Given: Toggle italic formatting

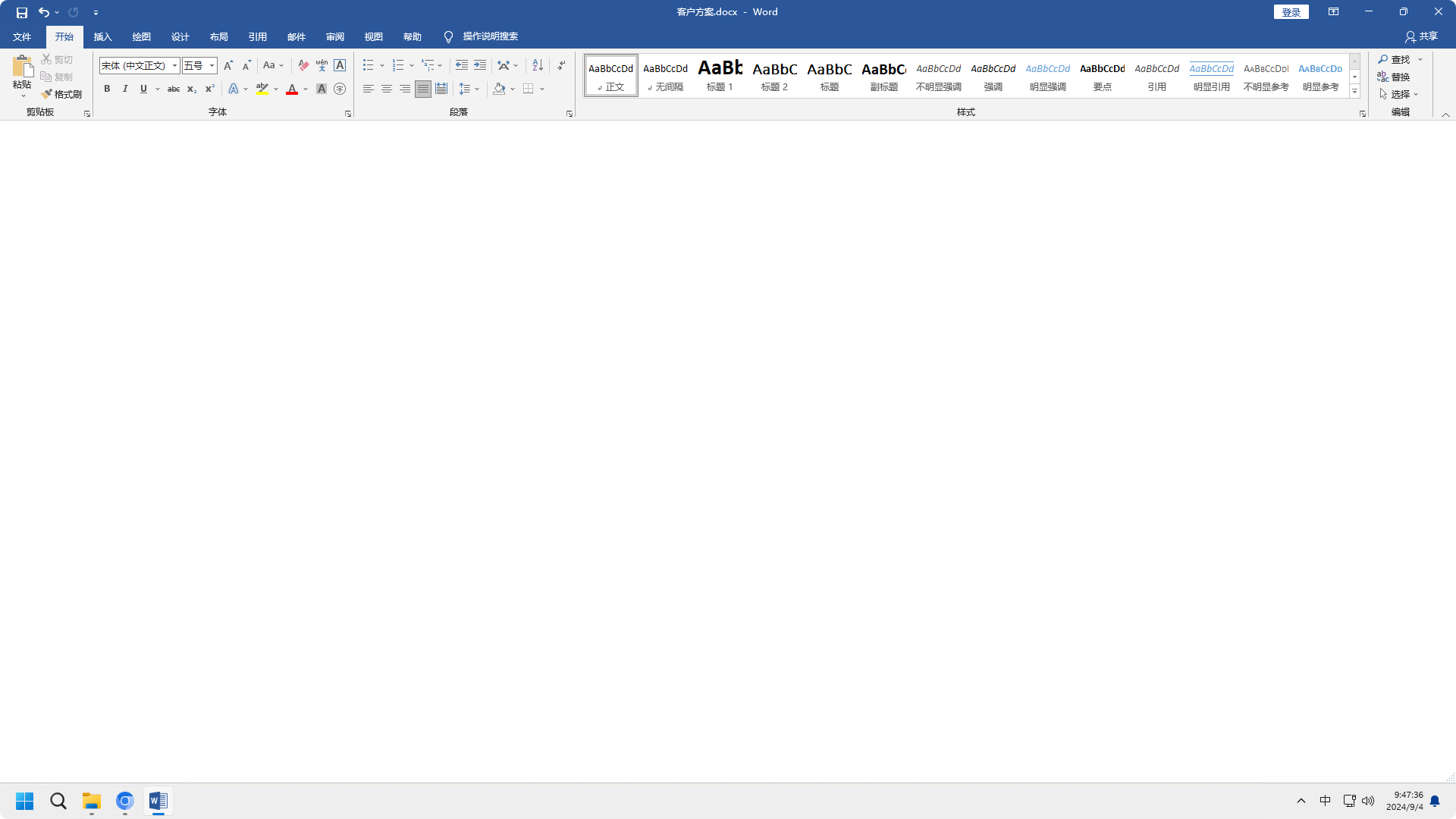Looking at the screenshot, I should (x=125, y=89).
